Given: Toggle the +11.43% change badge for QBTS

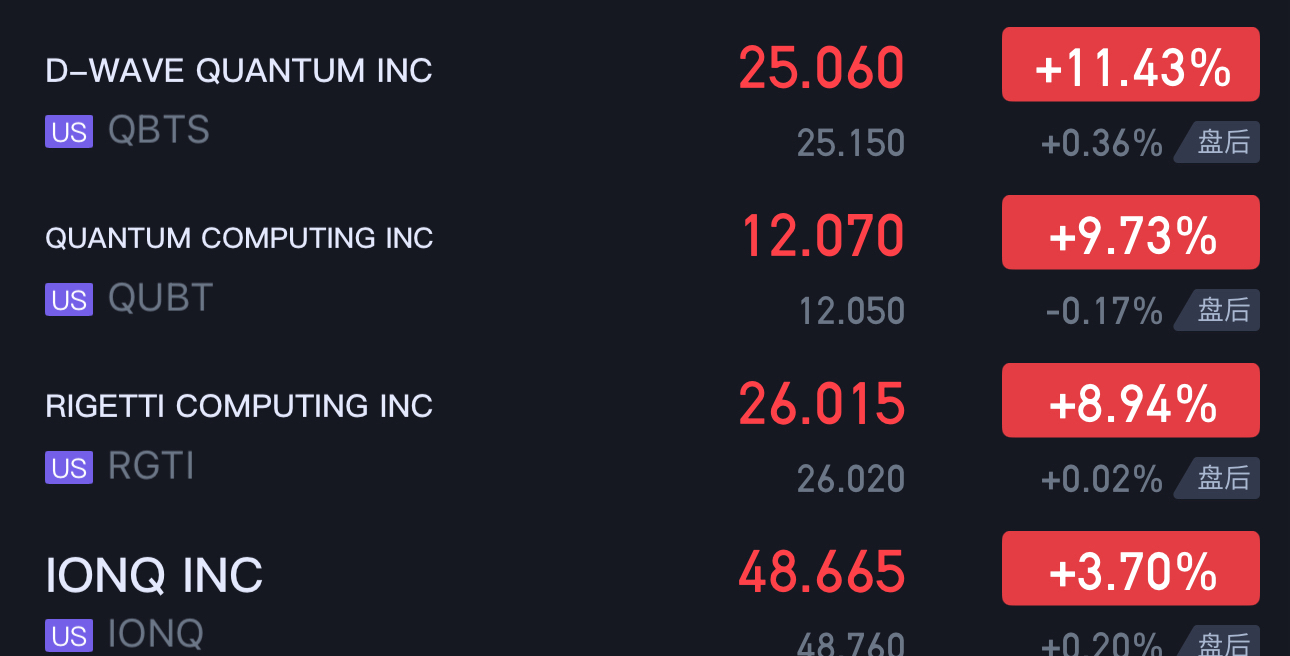Looking at the screenshot, I should 1130,65.
